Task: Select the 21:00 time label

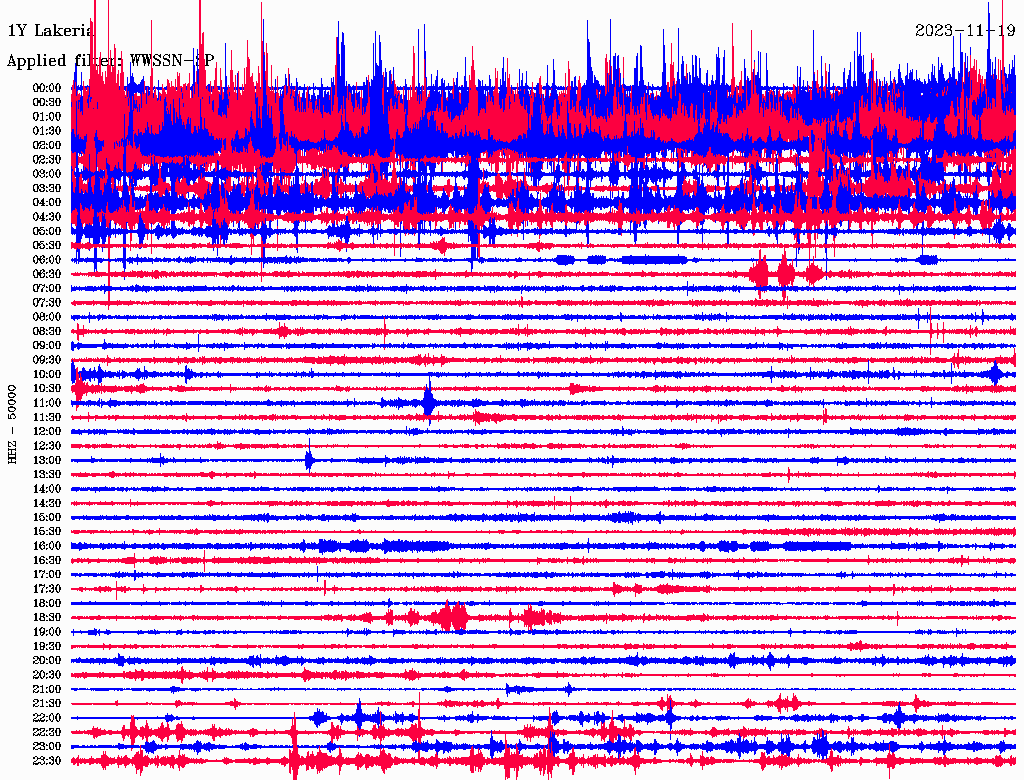Action: tap(47, 690)
